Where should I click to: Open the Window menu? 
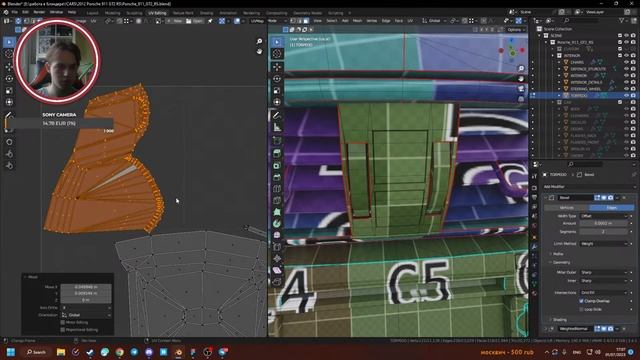[56, 12]
